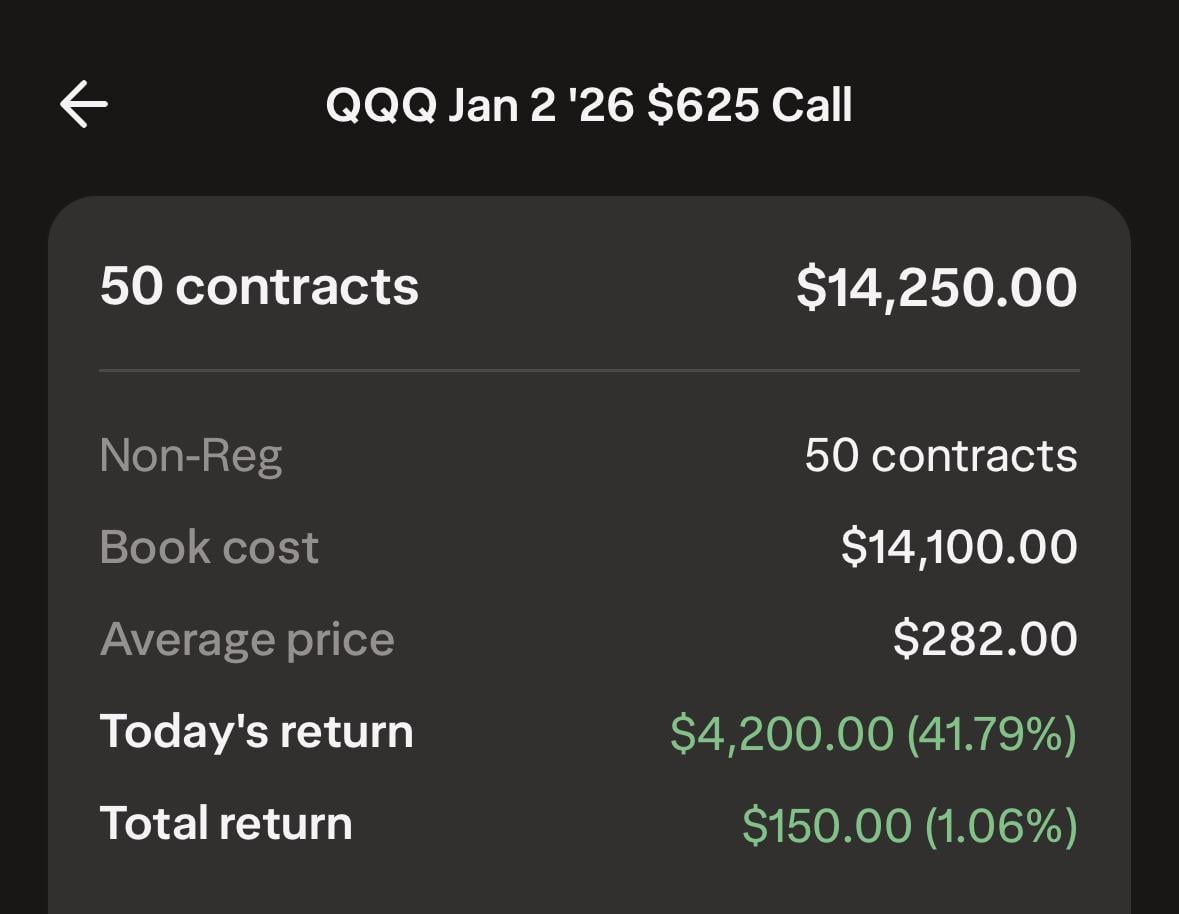Click the QQQ Jan 2 '26 $625 Call title

coord(589,106)
